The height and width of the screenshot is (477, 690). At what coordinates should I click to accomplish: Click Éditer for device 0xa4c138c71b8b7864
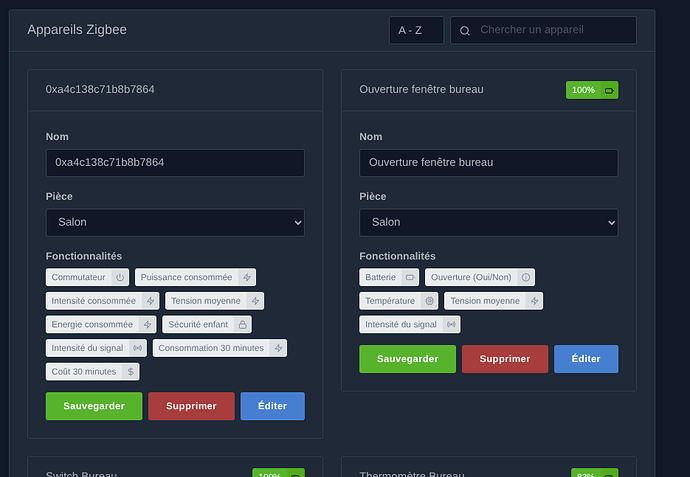coord(272,406)
